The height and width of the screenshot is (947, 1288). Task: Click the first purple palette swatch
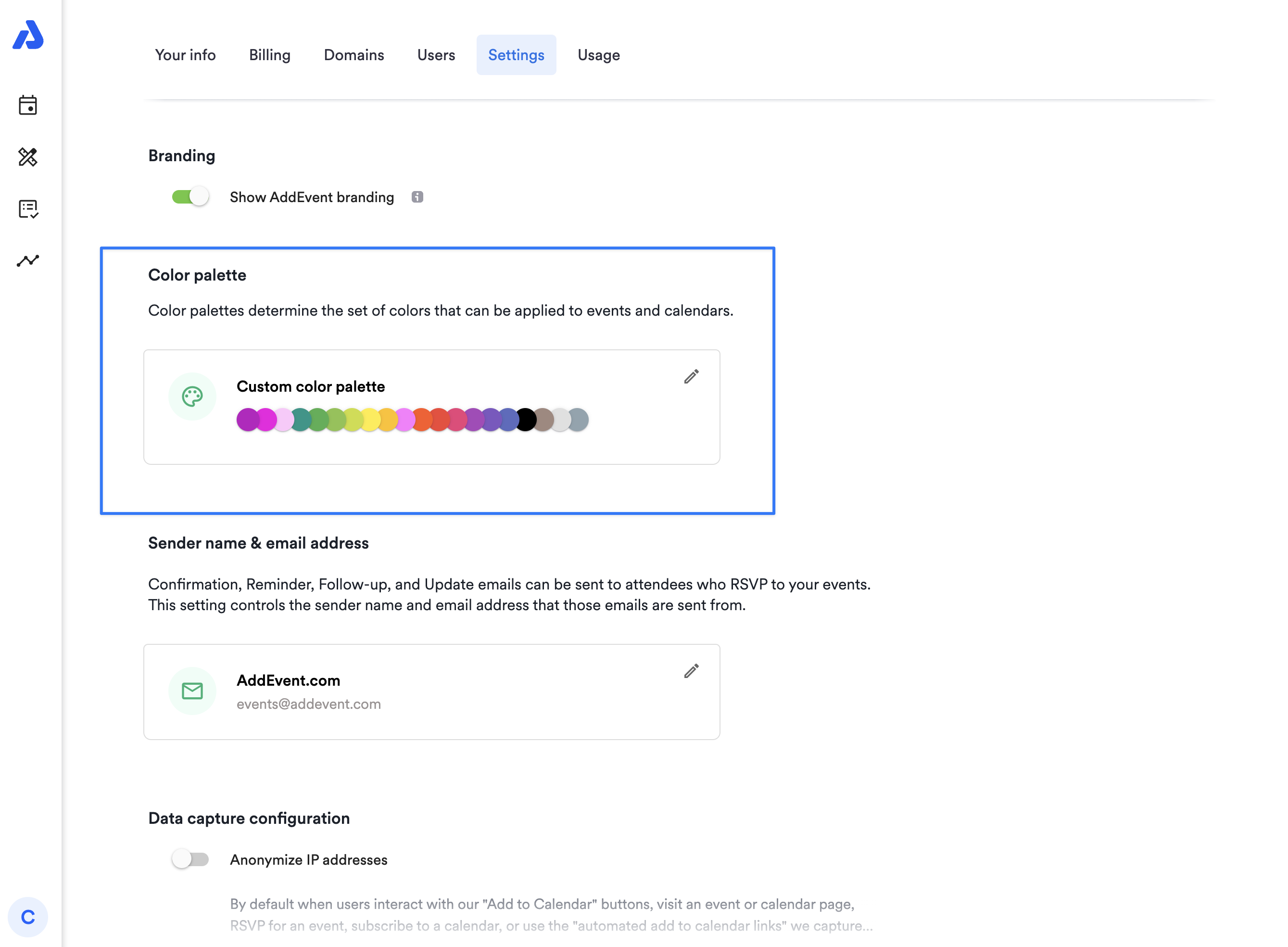[x=248, y=420]
